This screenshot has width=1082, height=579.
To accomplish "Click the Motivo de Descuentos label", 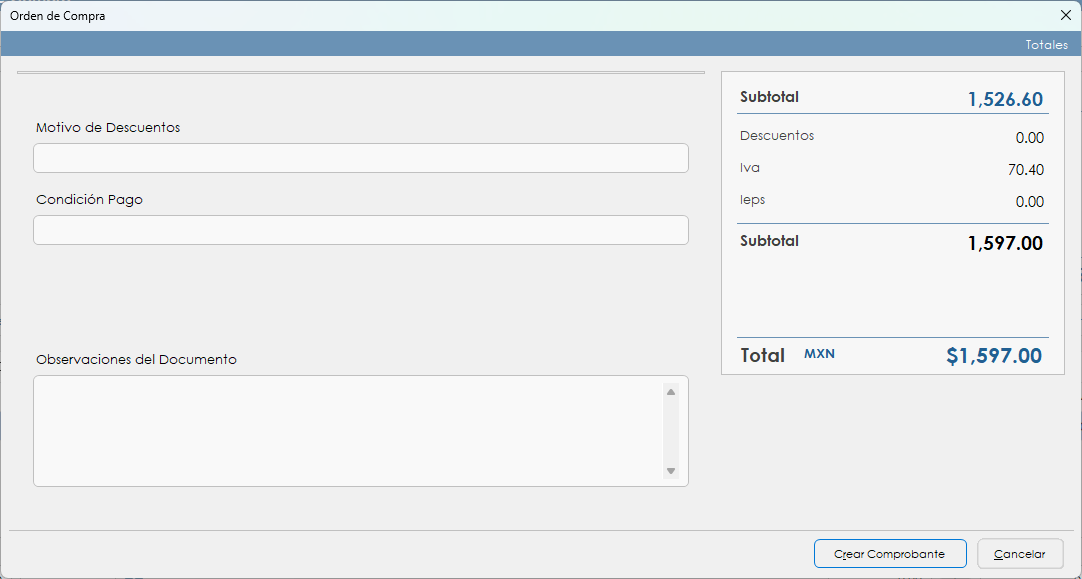I will click(x=108, y=128).
